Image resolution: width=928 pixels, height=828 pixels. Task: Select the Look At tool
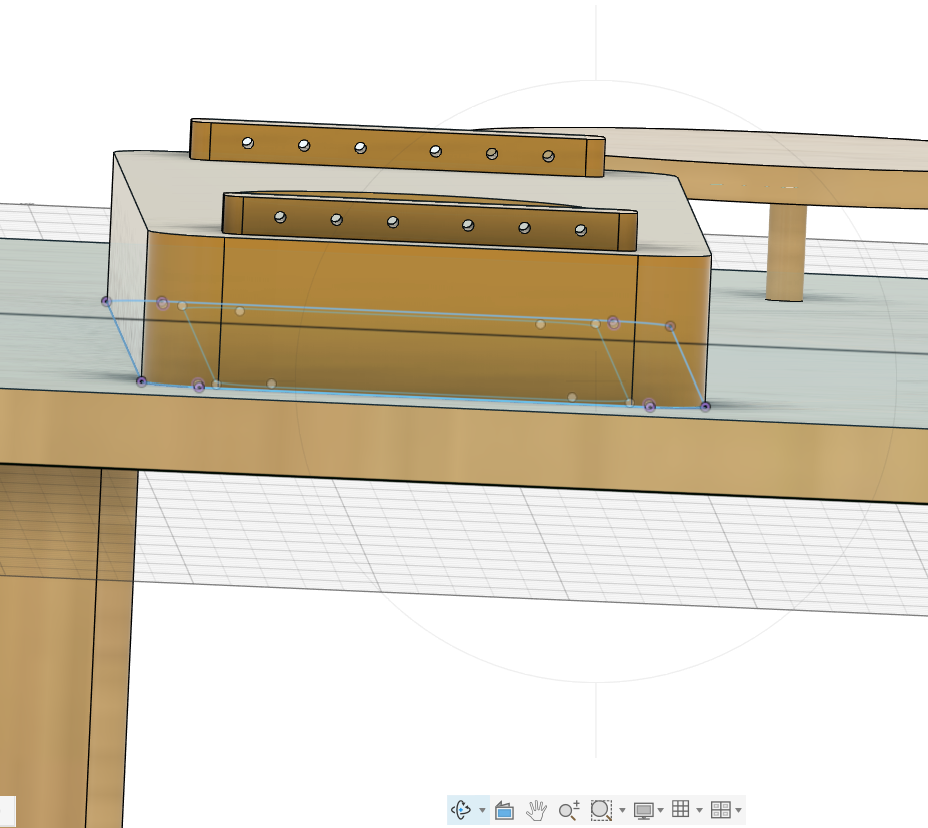coord(504,810)
